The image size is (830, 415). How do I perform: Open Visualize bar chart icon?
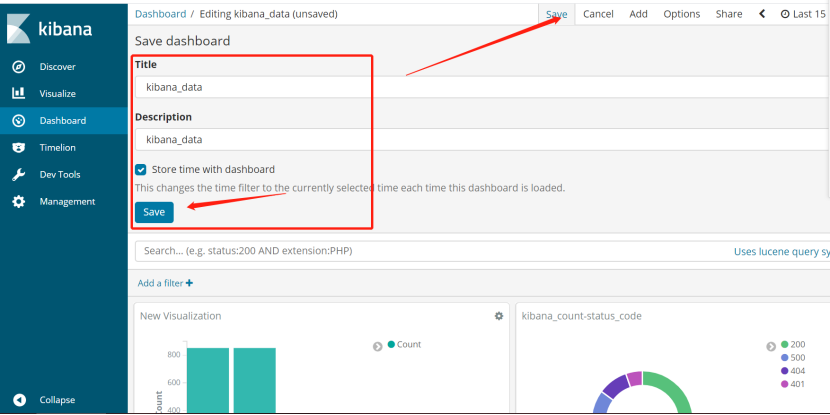19,94
